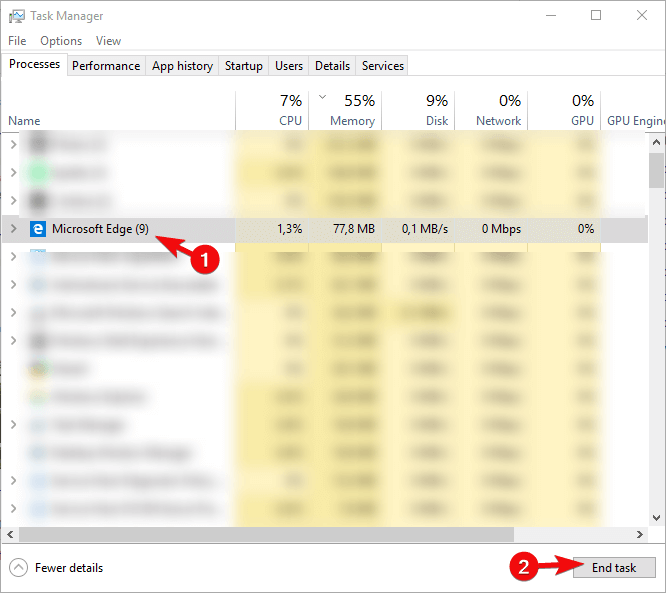Sort by Memory column header
Screen dimensions: 666x593
tap(345, 110)
